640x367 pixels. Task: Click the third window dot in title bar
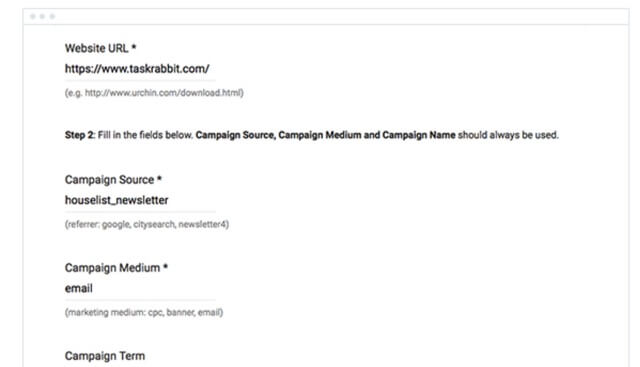(52, 16)
